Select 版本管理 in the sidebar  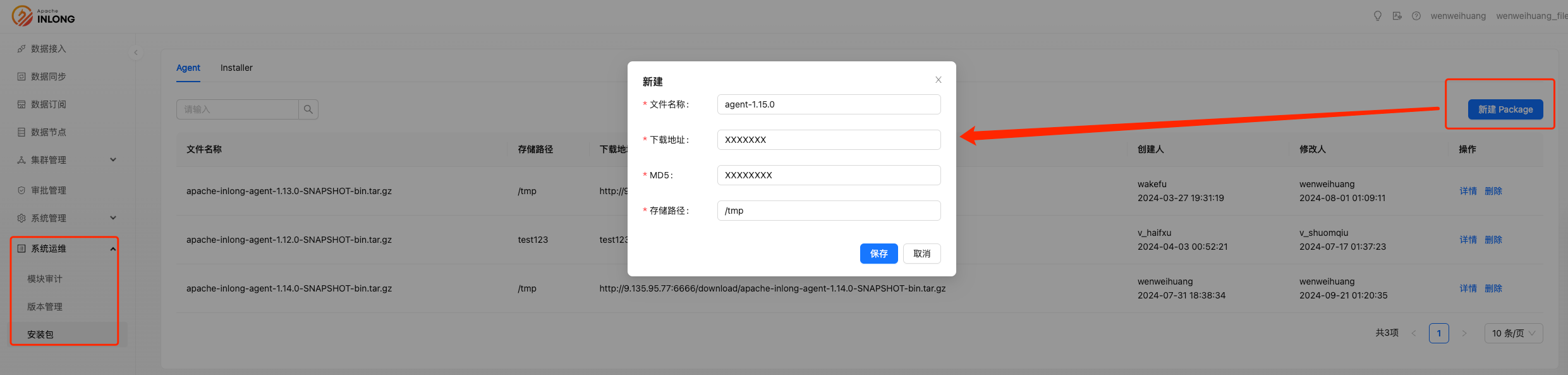tap(45, 307)
